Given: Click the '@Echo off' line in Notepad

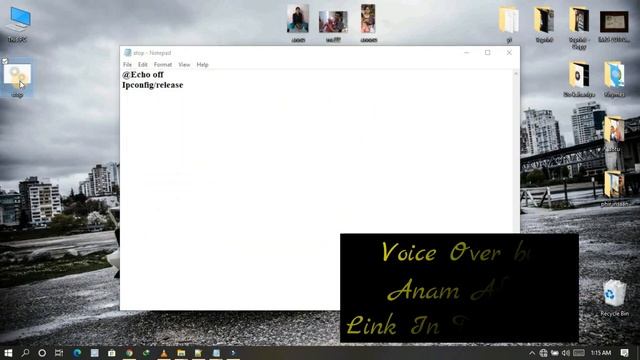Looking at the screenshot, I should [143, 75].
